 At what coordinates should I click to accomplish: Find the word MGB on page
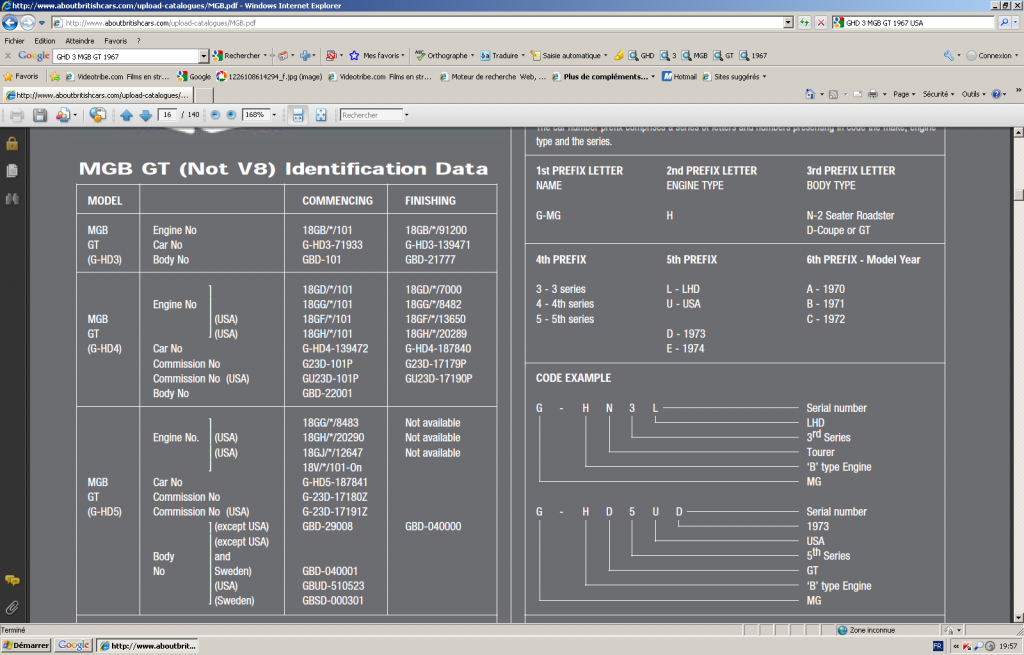[695, 56]
